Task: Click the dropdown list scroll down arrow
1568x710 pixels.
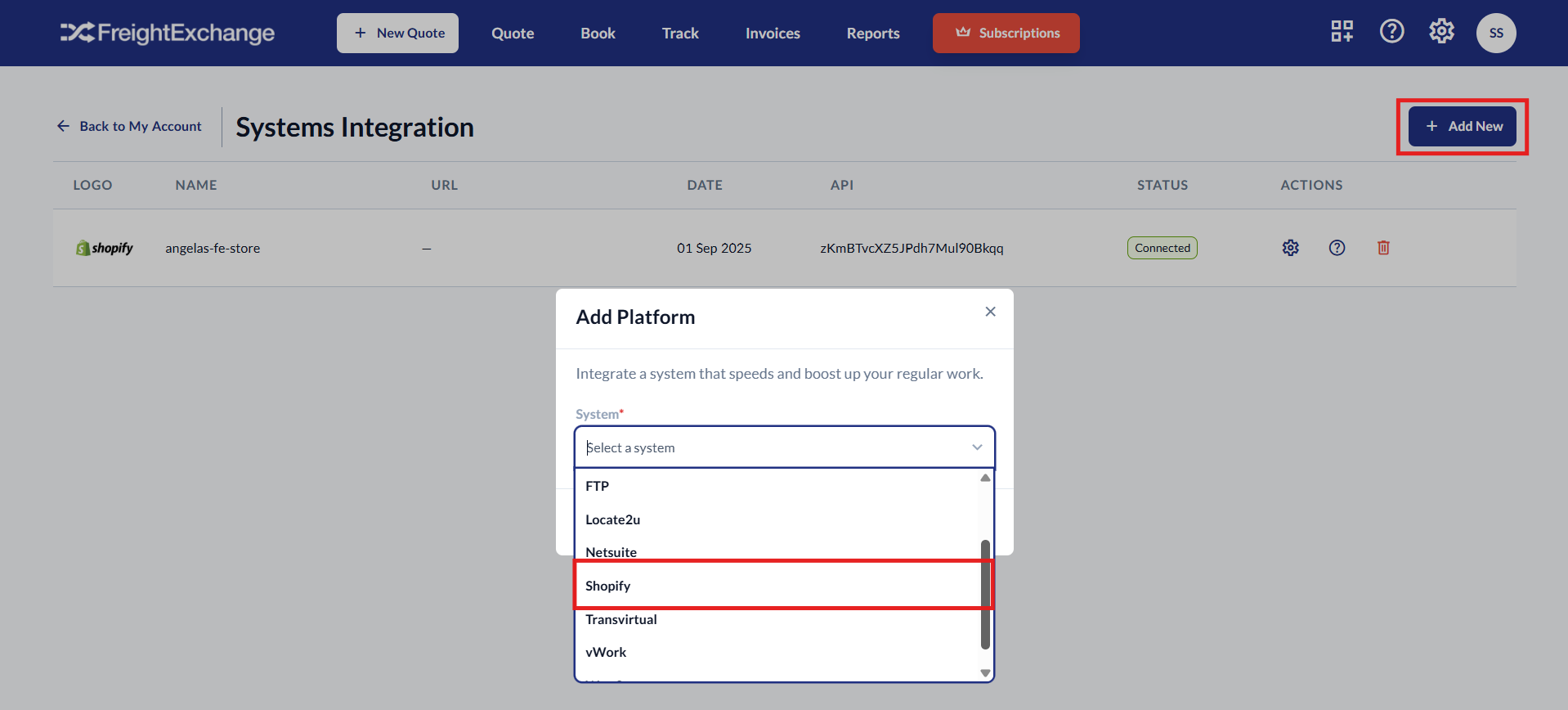Action: pos(985,673)
